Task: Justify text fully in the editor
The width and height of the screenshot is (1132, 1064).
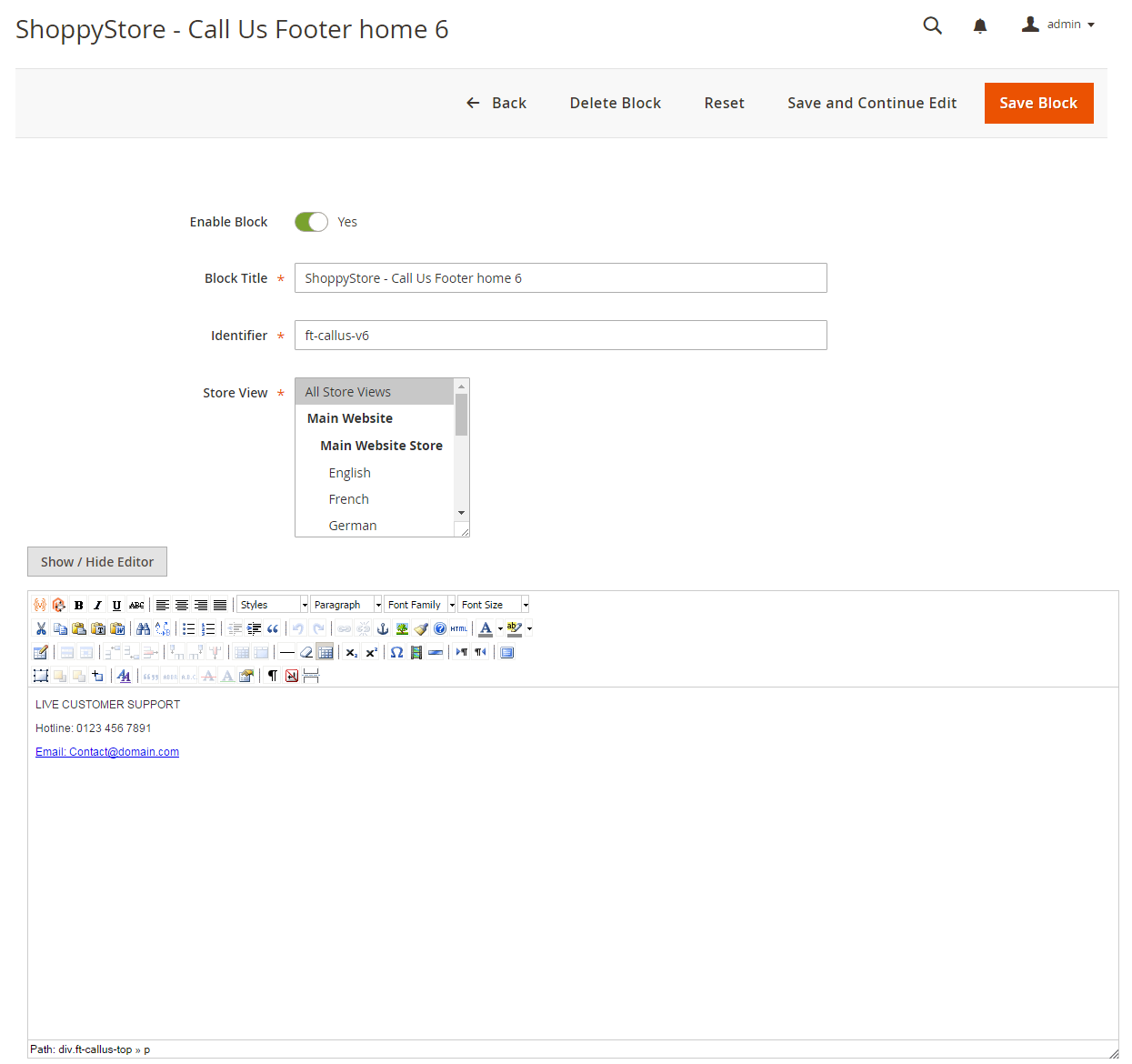Action: pos(219,605)
